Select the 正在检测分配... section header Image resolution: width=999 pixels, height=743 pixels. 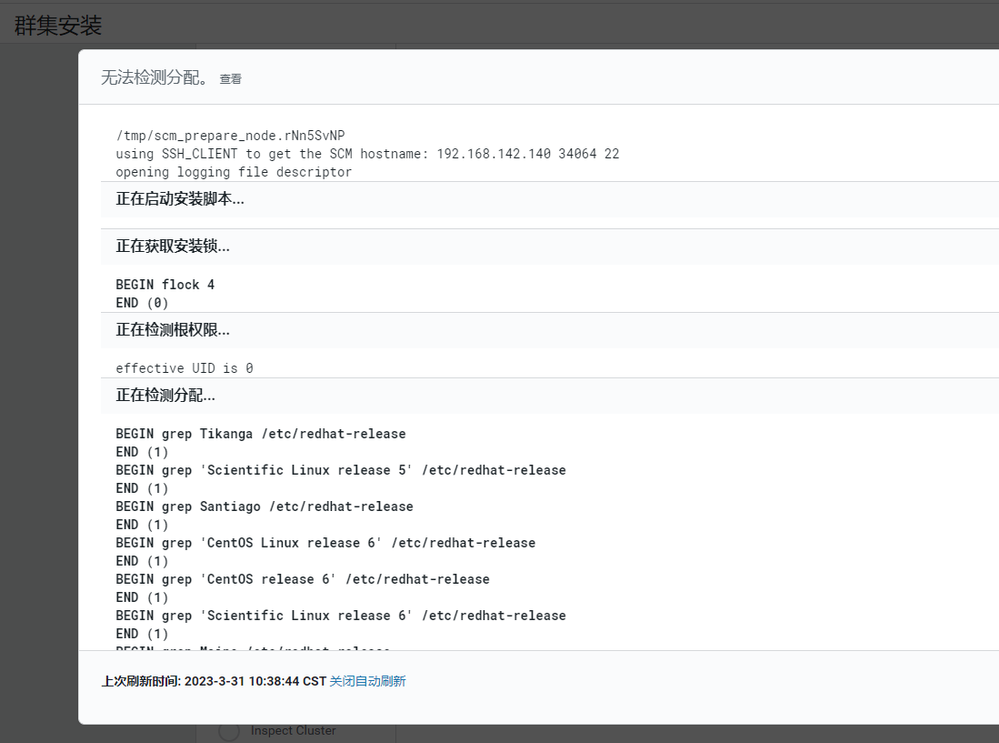[x=549, y=396]
